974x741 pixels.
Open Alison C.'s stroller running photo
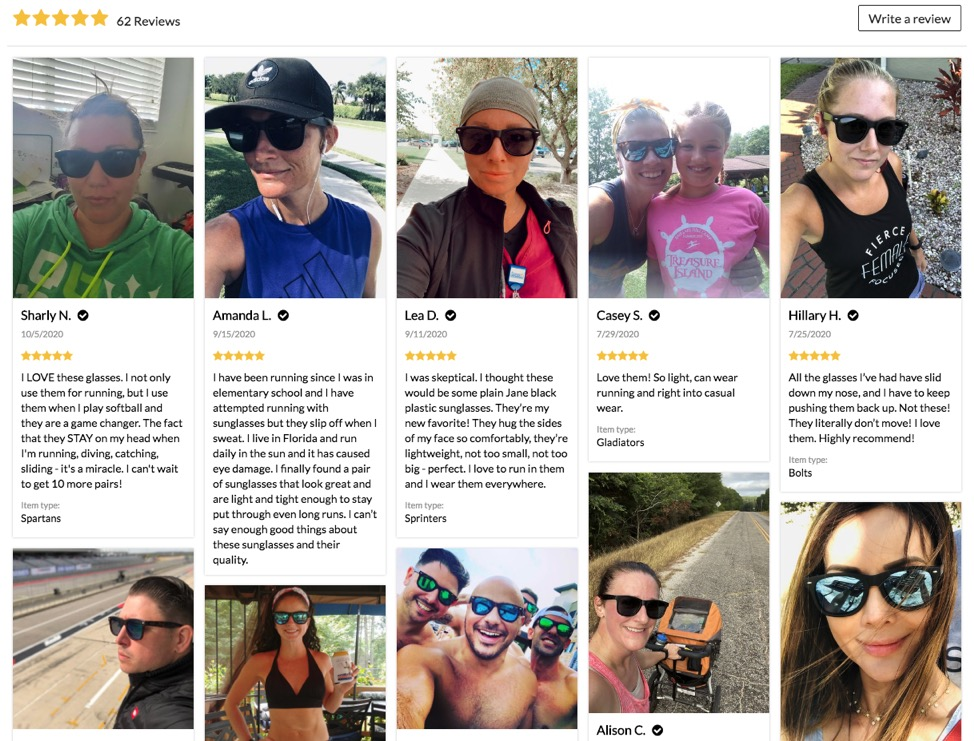(x=679, y=593)
